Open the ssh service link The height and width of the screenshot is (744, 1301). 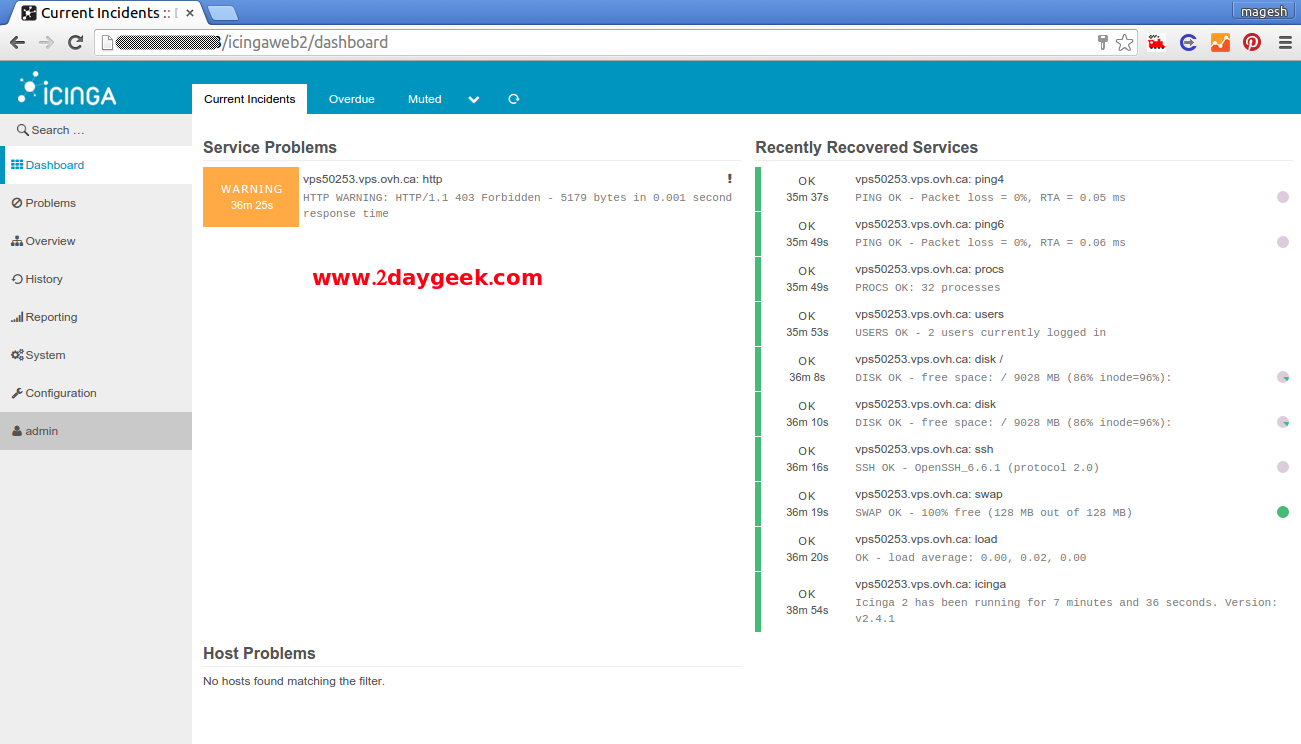(924, 449)
